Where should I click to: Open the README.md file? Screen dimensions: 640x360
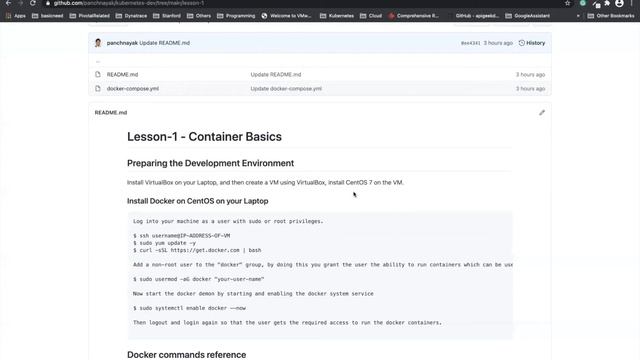tap(122, 75)
